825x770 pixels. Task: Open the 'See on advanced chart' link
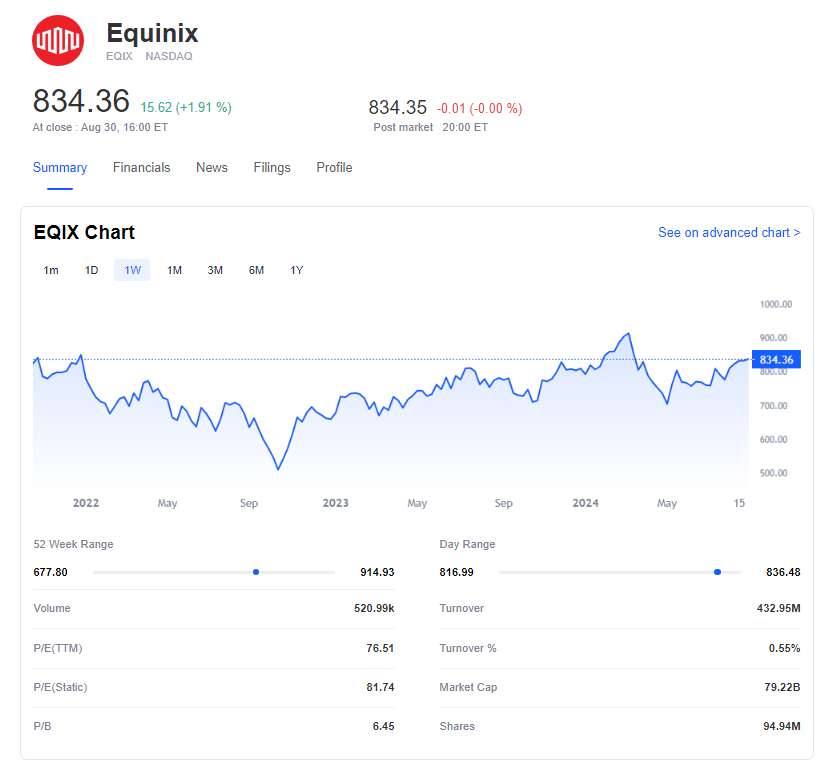[728, 232]
